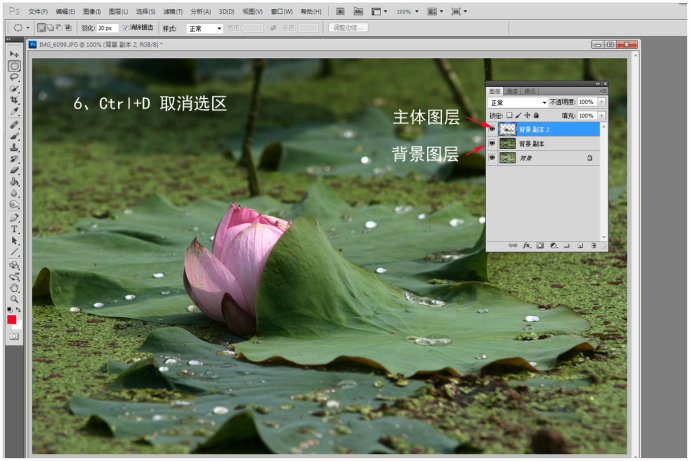Viewport: 690px width, 461px height.
Task: Add a layer style with fx icon
Action: click(x=526, y=245)
